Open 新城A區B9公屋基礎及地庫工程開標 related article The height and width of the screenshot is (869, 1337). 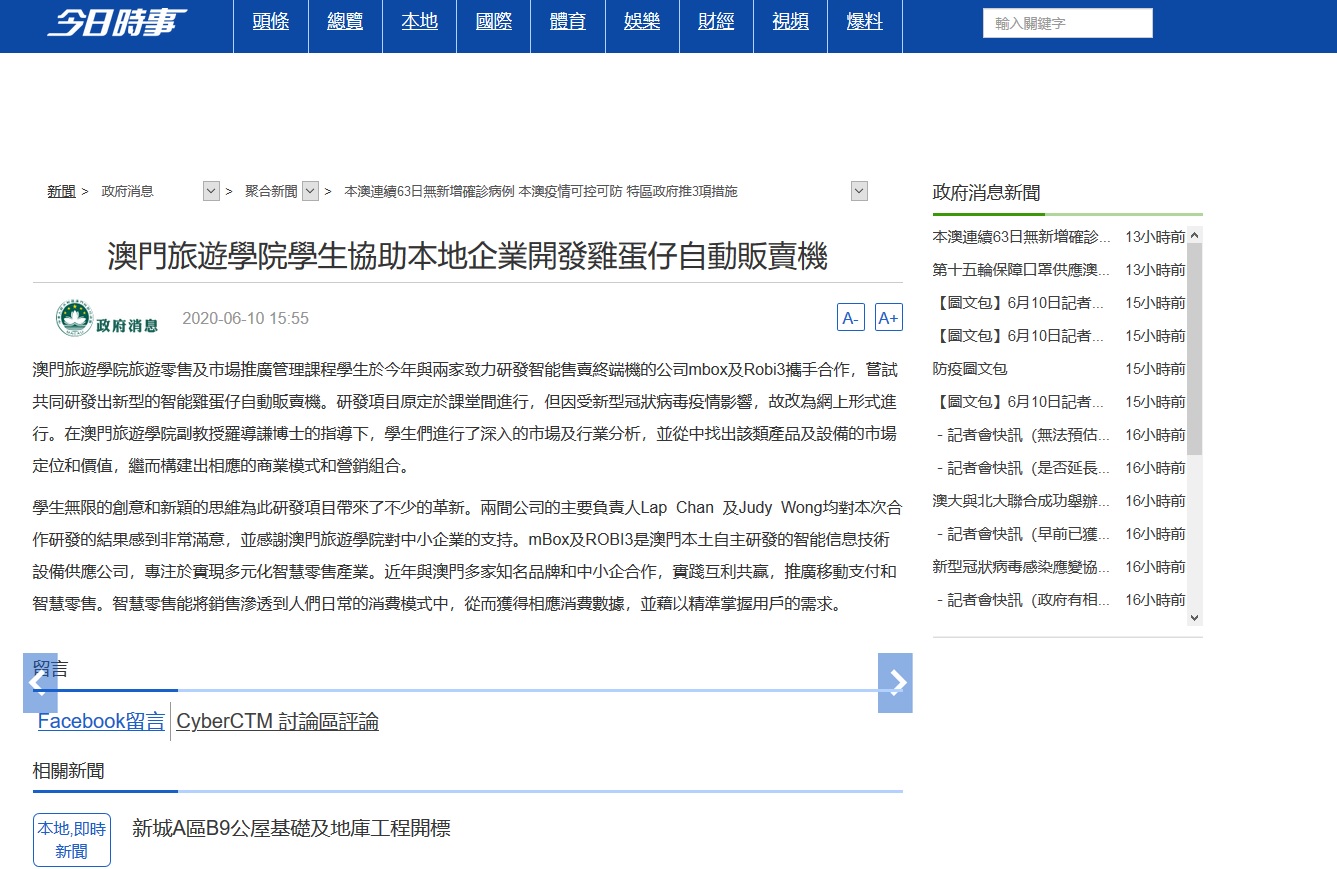[x=291, y=828]
